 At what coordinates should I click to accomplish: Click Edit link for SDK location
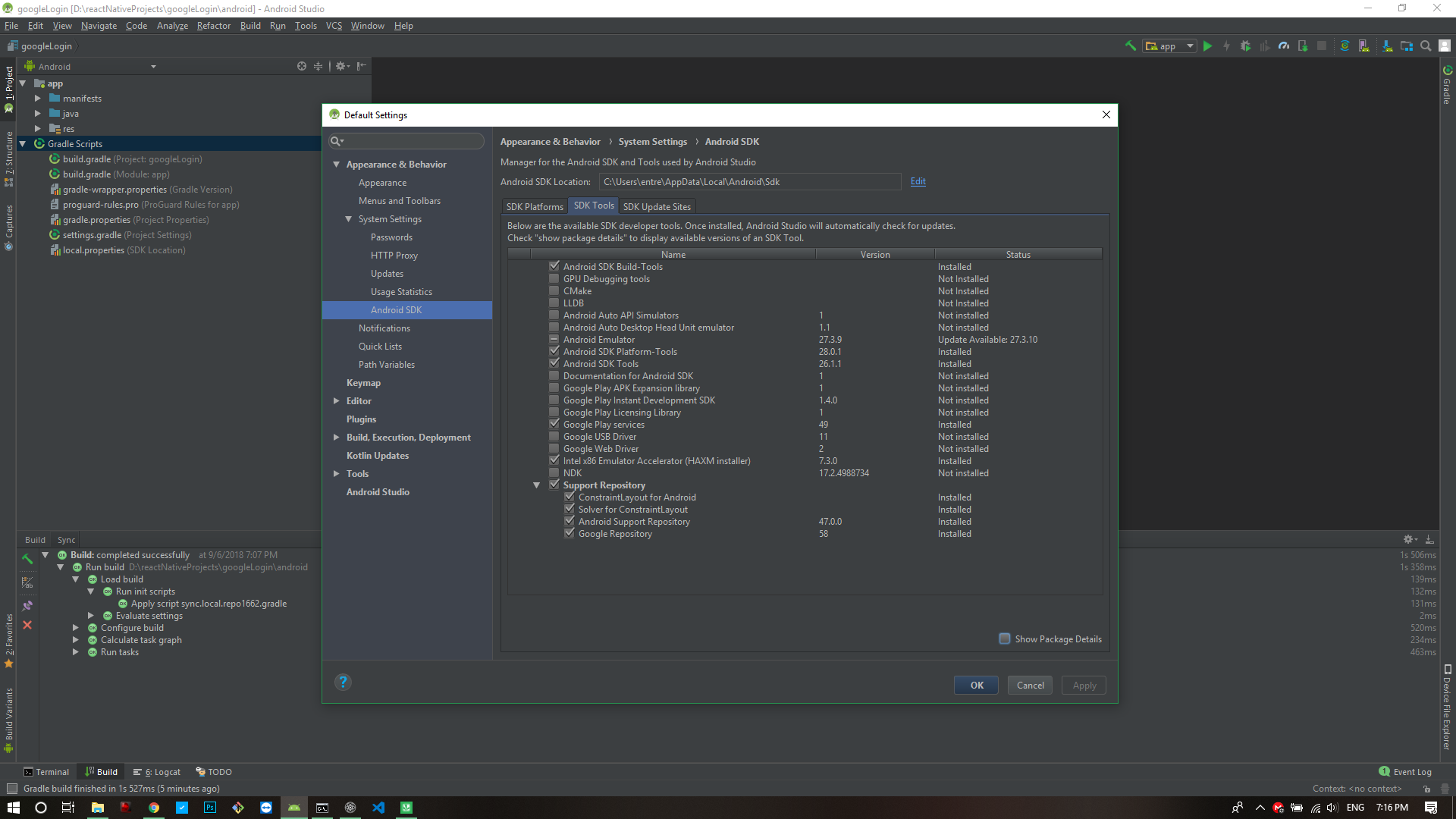[918, 181]
